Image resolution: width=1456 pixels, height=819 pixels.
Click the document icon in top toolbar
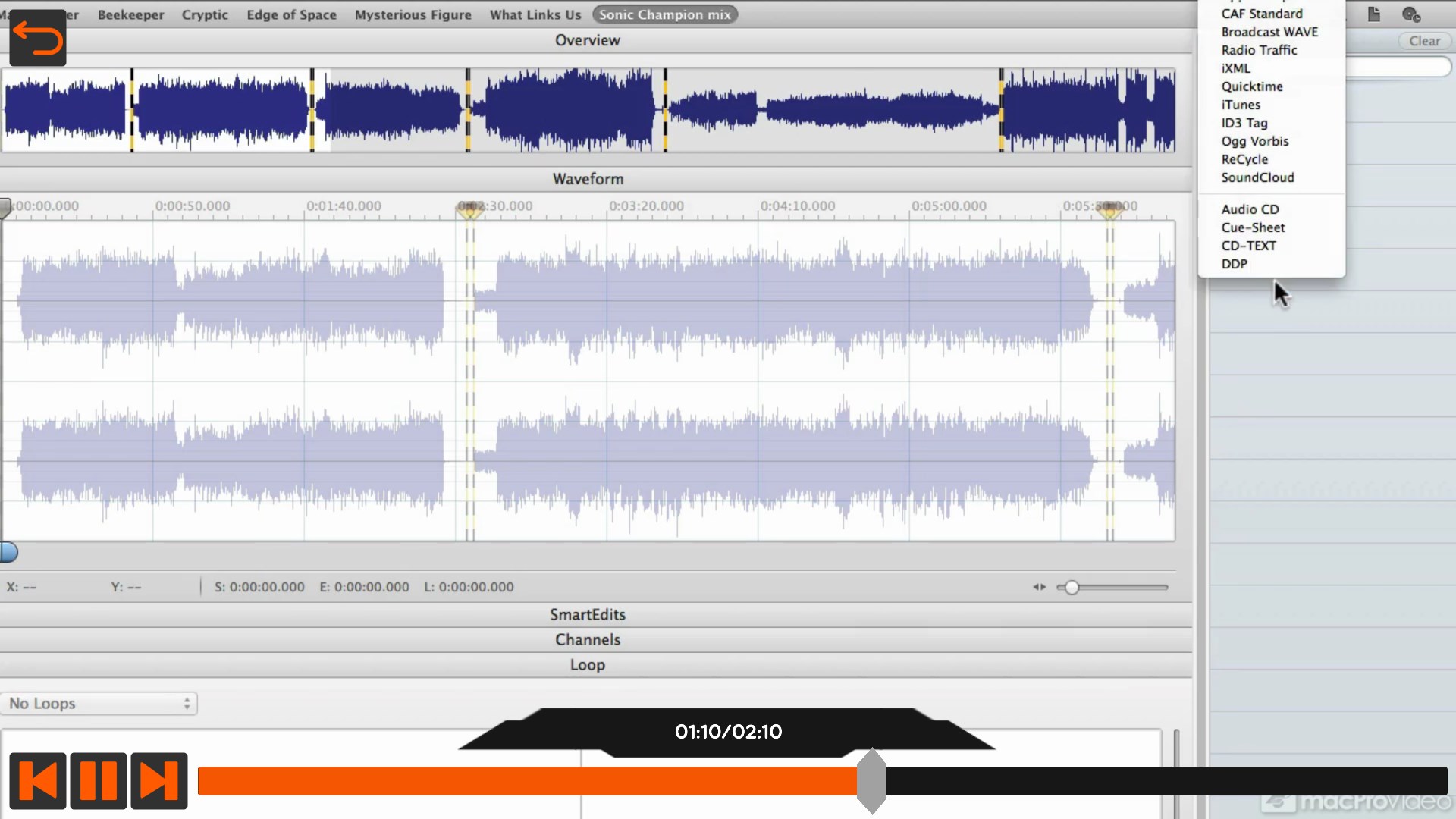click(1373, 14)
